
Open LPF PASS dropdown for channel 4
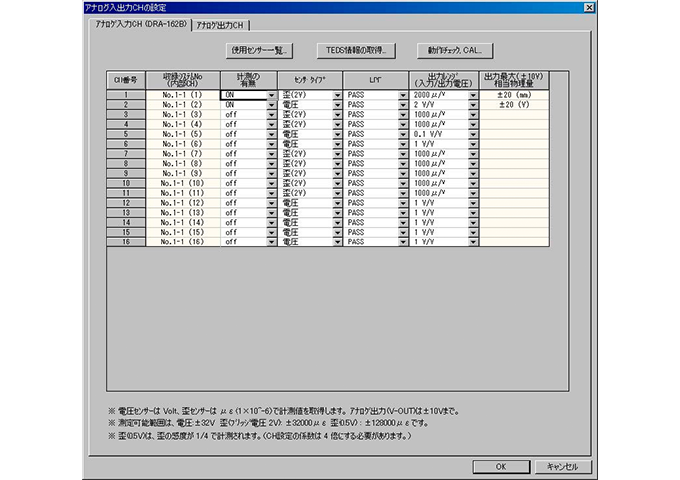click(403, 124)
